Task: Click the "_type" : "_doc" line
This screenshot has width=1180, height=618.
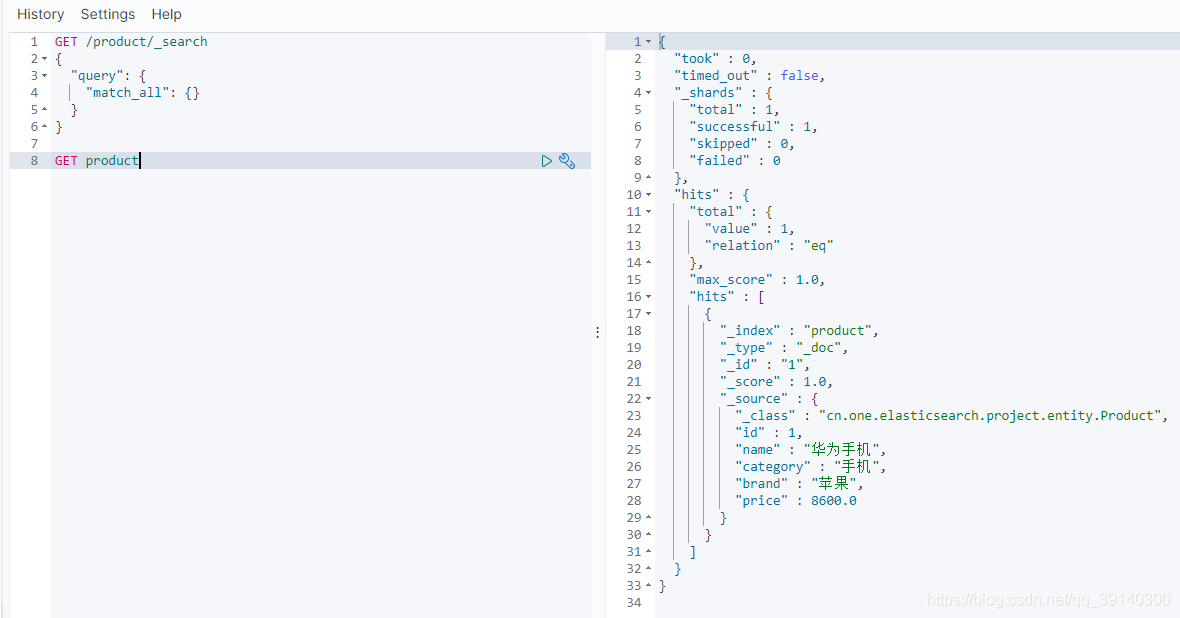Action: click(784, 348)
